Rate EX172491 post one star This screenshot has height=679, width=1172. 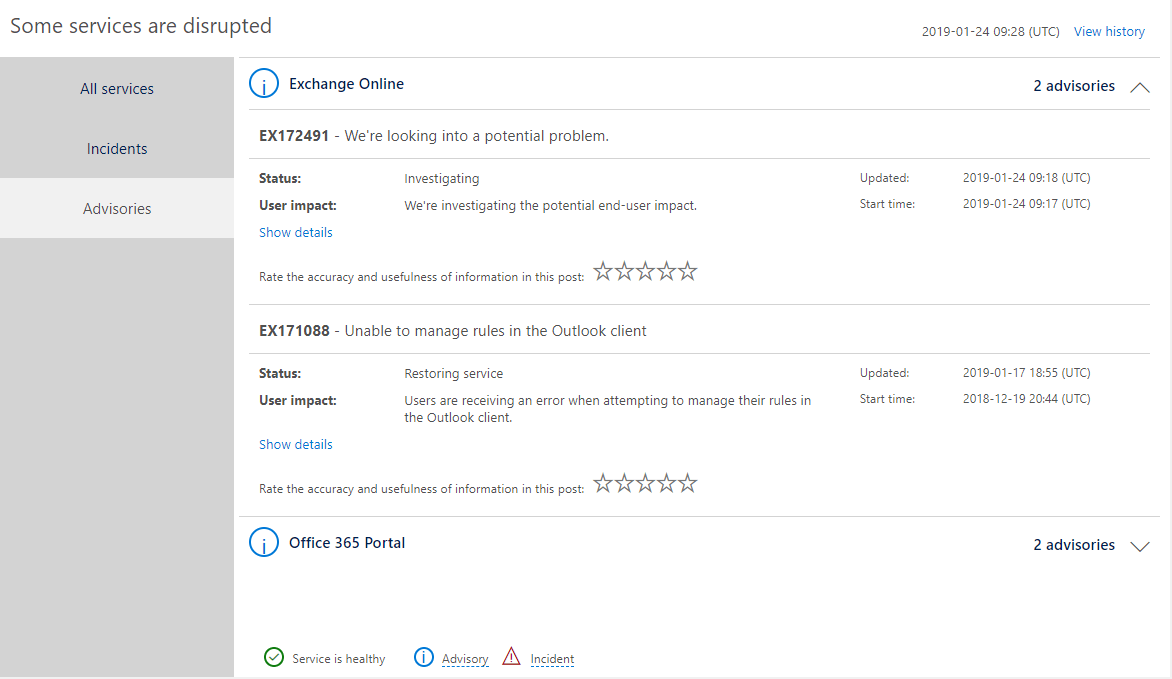point(603,272)
